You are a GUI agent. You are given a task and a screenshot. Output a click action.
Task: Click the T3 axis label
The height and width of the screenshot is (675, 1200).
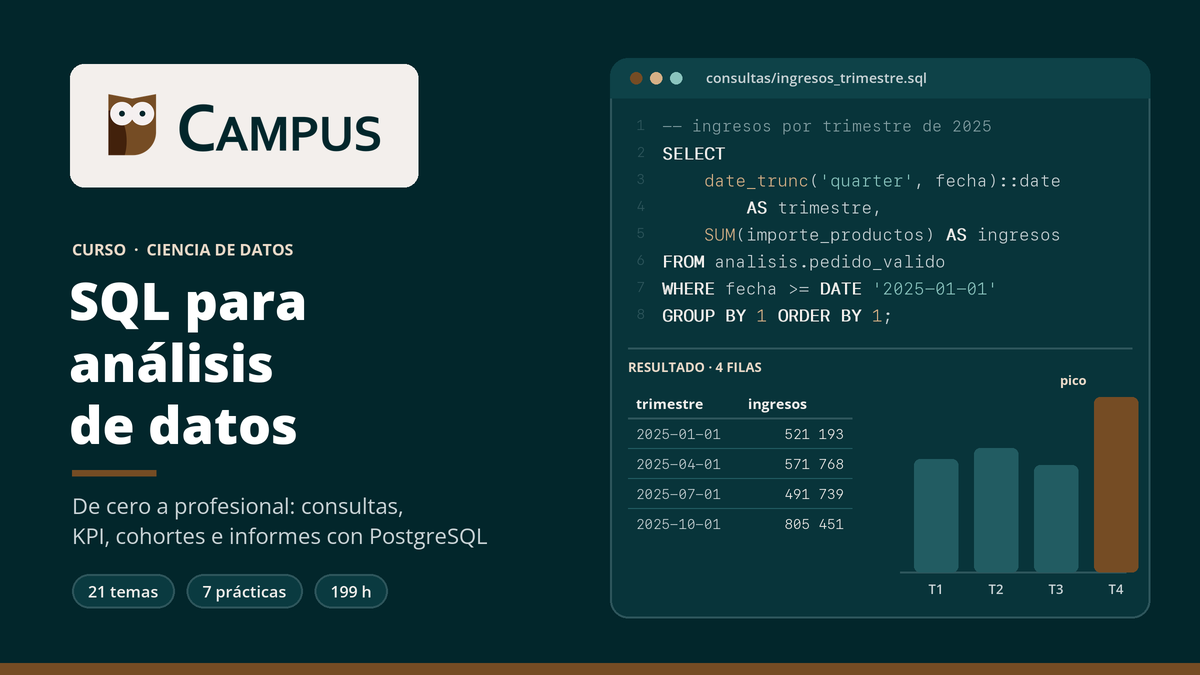coord(1056,589)
